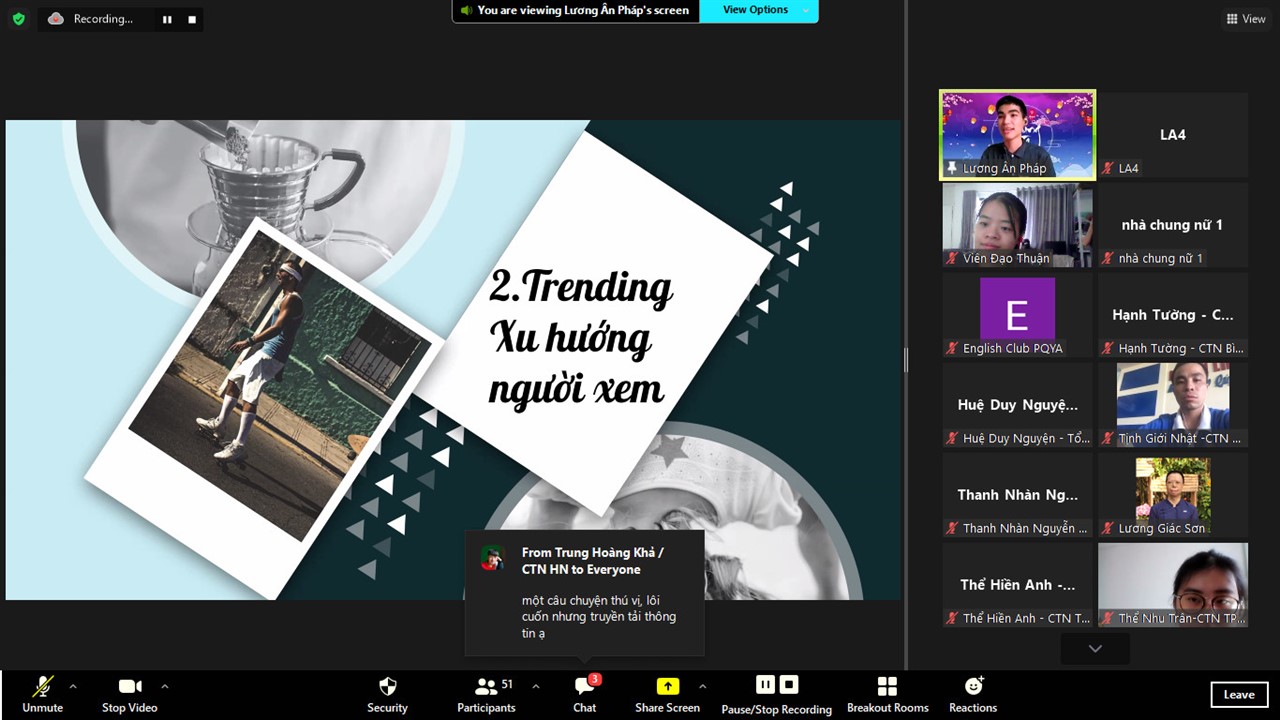Expand share screen options arrow

tap(702, 686)
